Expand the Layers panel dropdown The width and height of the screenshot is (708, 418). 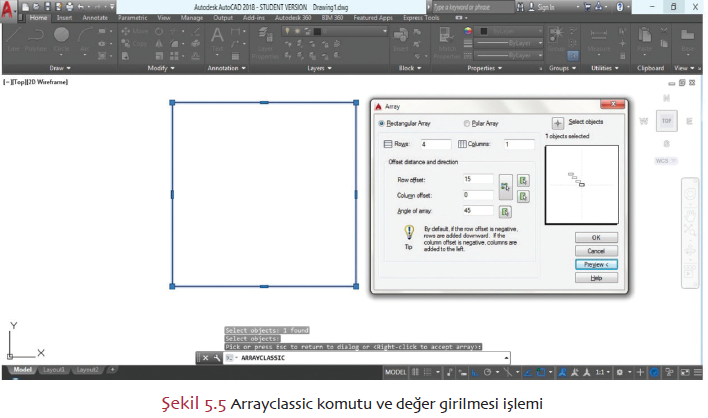tap(321, 69)
